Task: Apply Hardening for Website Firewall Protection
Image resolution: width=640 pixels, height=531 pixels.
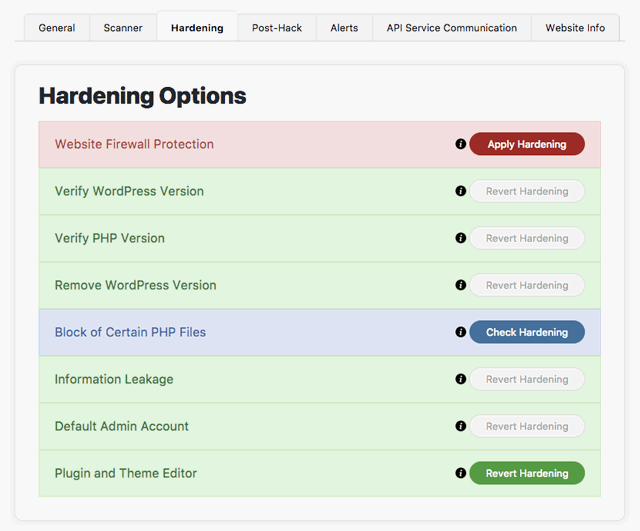Action: click(x=527, y=144)
